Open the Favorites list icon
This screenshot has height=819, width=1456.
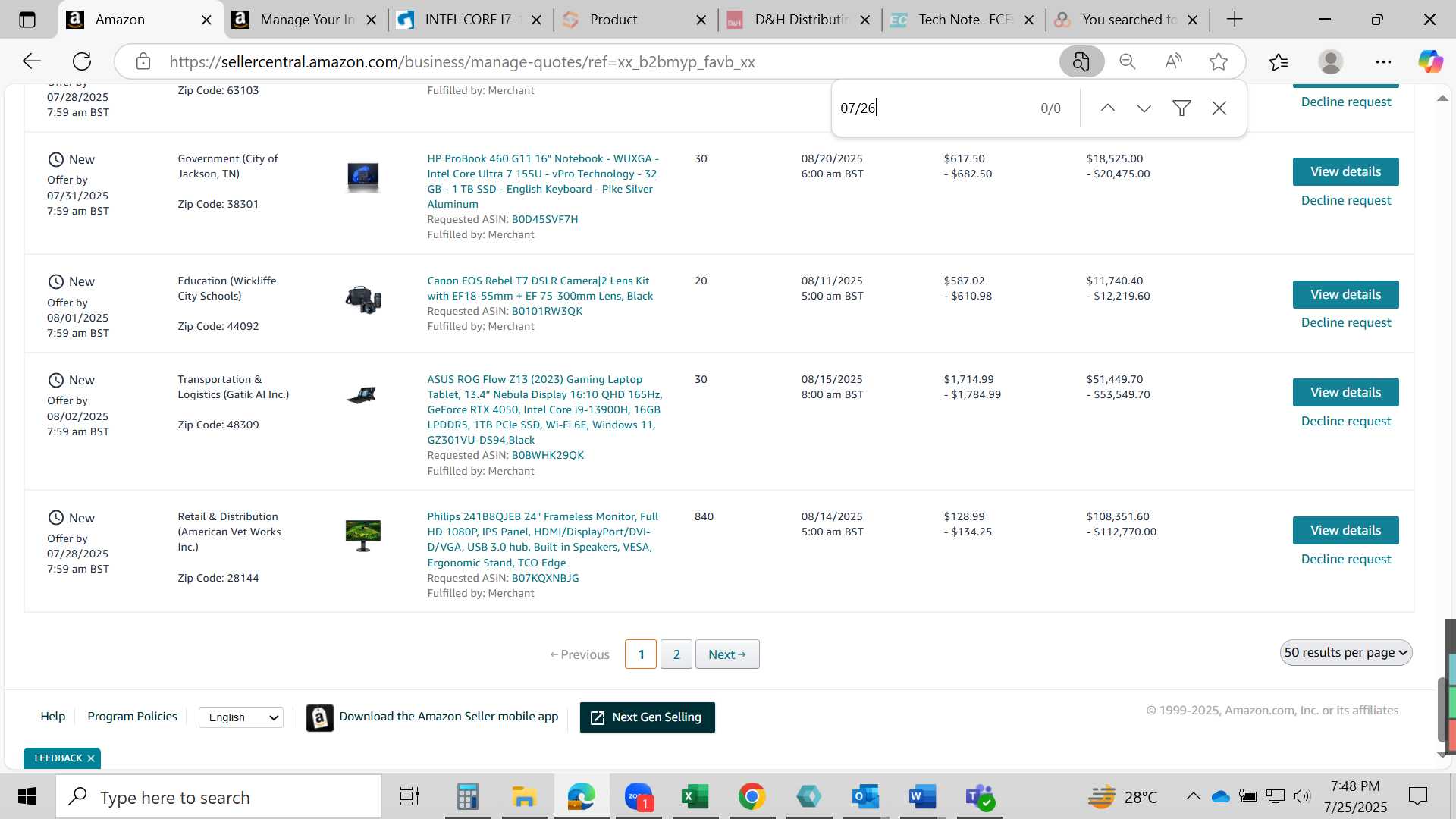(x=1279, y=61)
